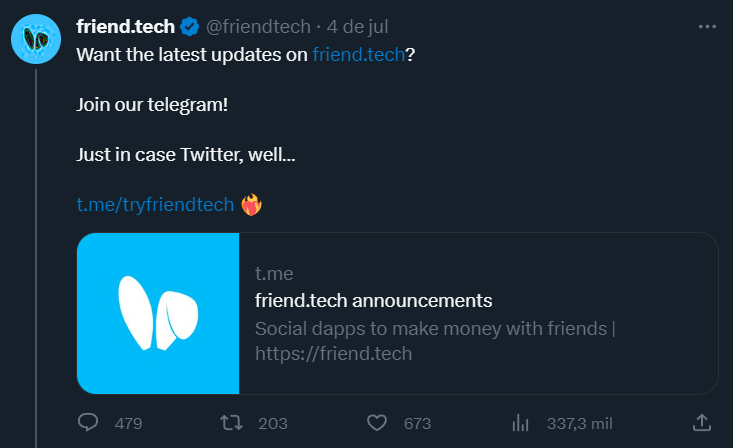Follow the blue friend.tech link in text

[359, 54]
